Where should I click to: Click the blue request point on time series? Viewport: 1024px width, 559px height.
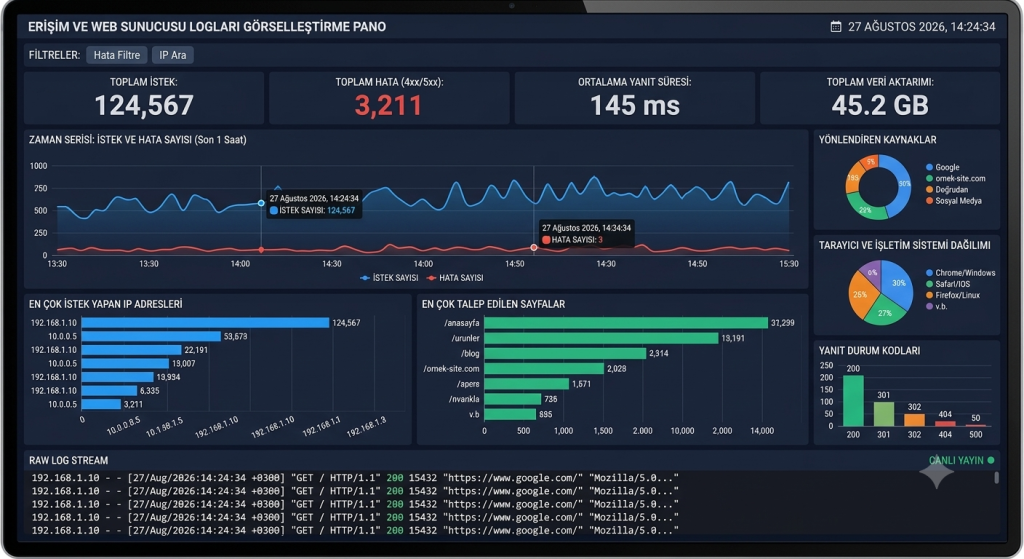[x=261, y=203]
